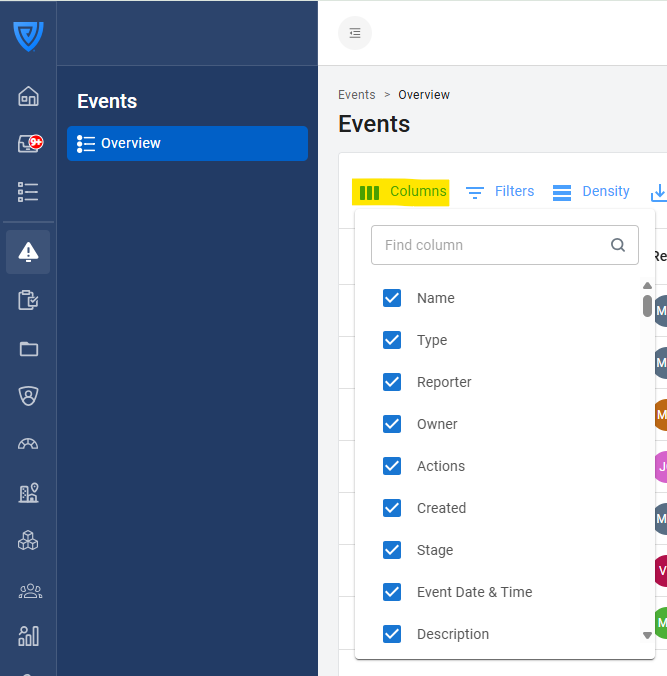
Task: Select Overview in the Events menu
Action: 187,143
